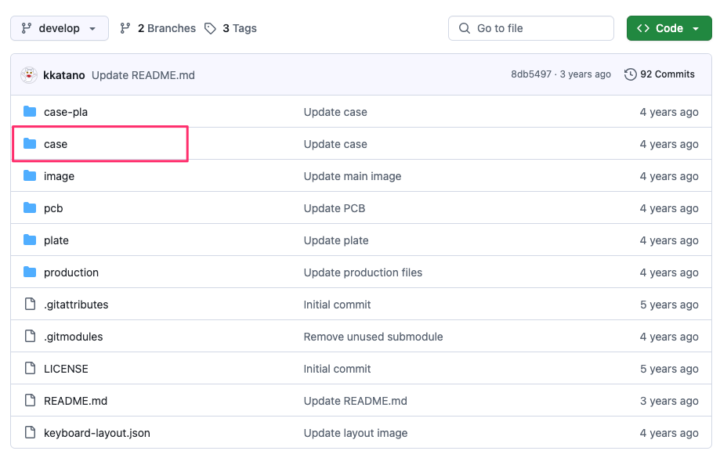Open the case folder
Image resolution: width=720 pixels, height=458 pixels.
pos(56,144)
